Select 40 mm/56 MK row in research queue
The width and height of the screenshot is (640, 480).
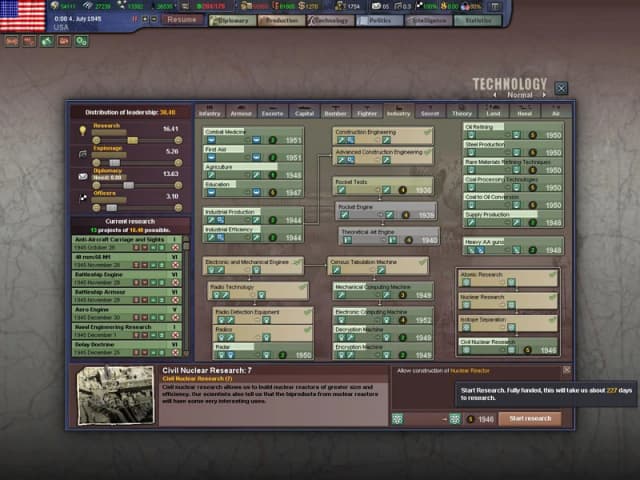(127, 261)
